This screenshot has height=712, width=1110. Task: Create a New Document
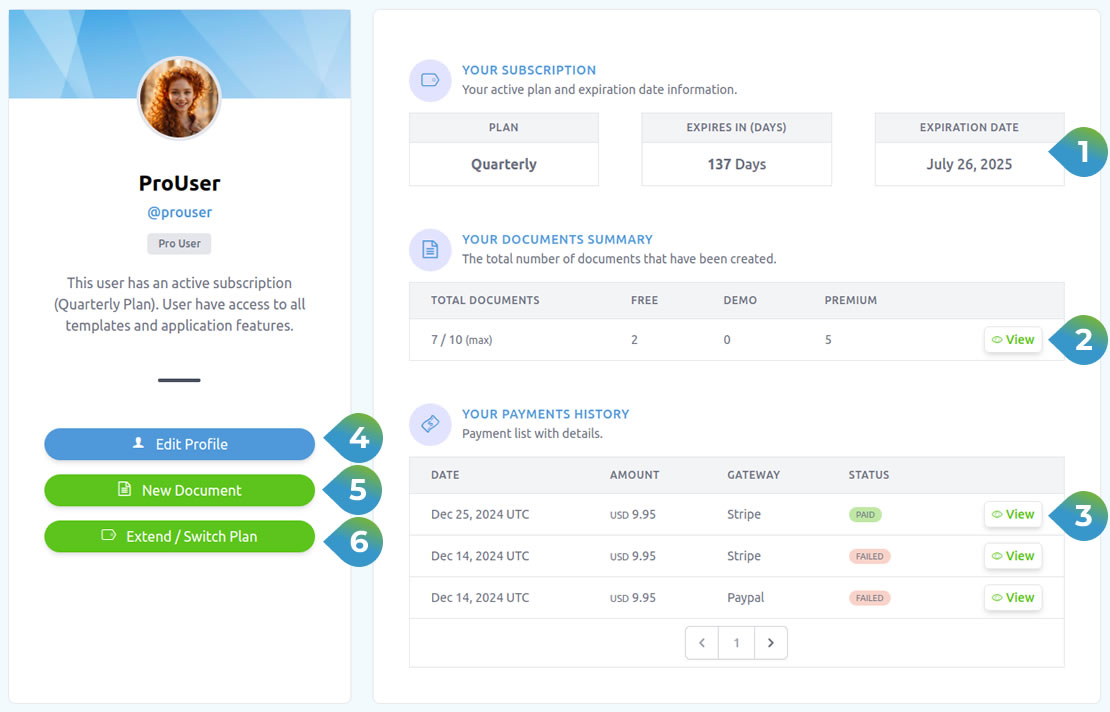click(x=180, y=490)
